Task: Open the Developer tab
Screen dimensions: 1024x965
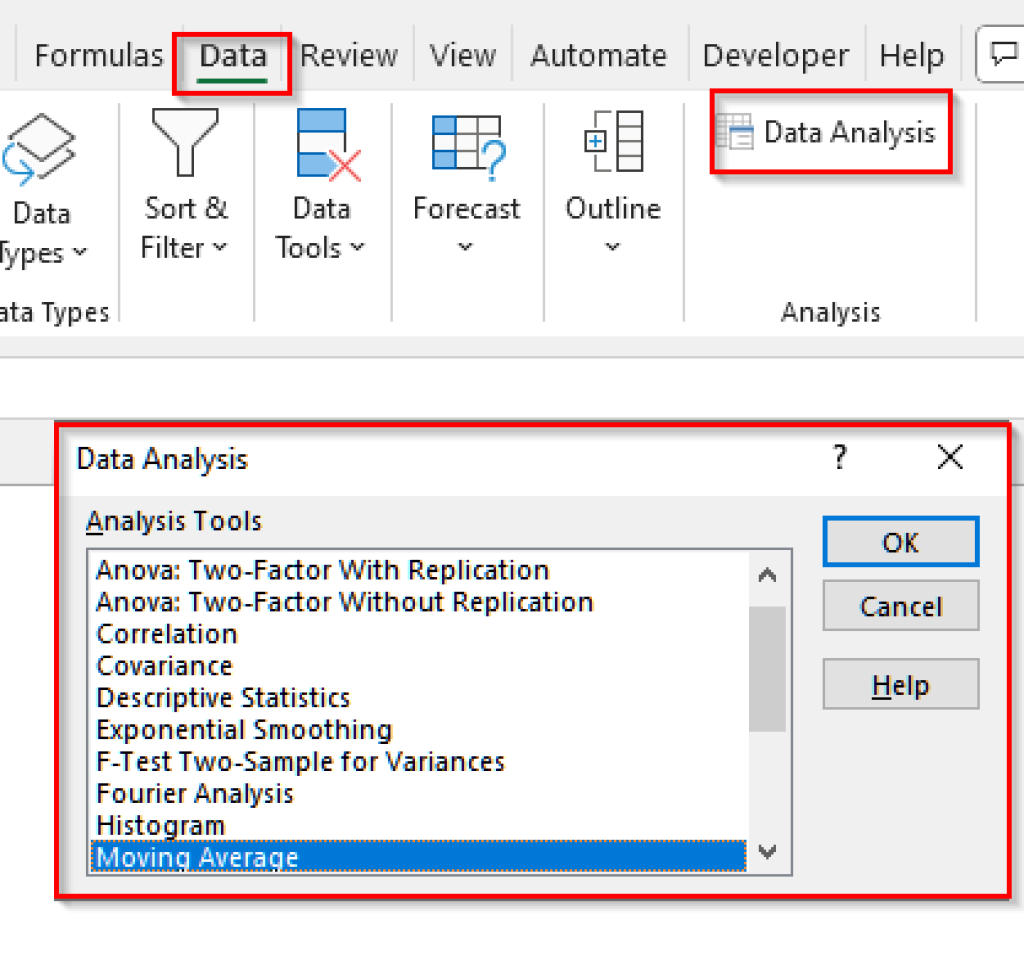Action: point(775,55)
